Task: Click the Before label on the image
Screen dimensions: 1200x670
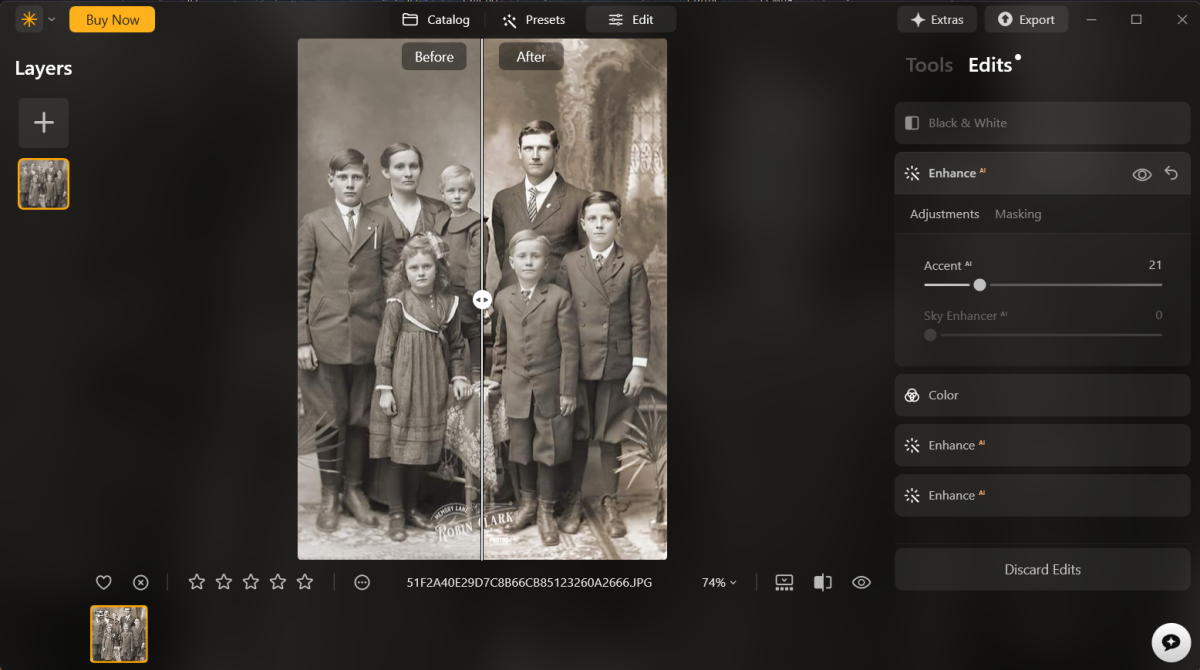Action: pyautogui.click(x=434, y=57)
